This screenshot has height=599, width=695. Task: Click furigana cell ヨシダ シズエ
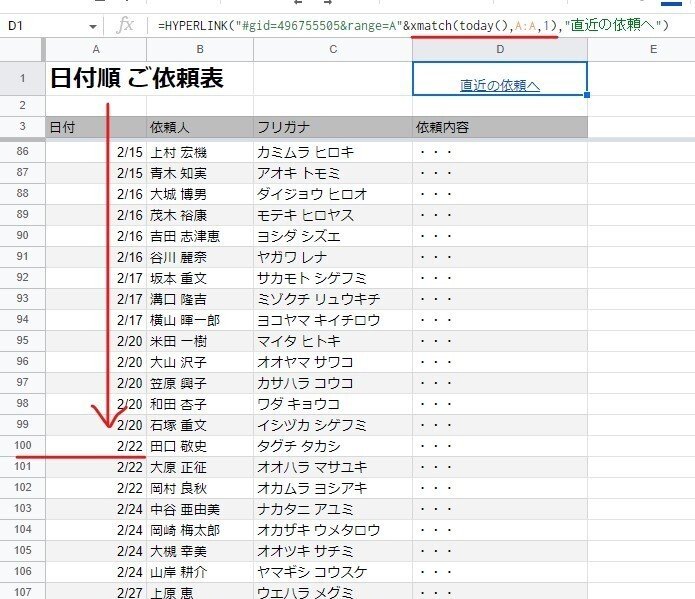(333, 236)
